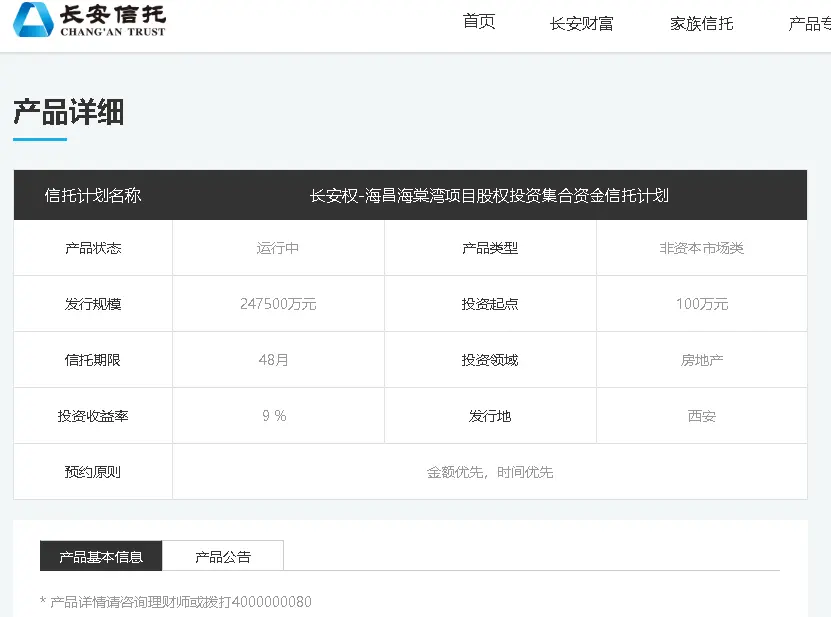Click the 产品详细 page heading
Viewport: 831px width, 617px height.
[x=69, y=112]
